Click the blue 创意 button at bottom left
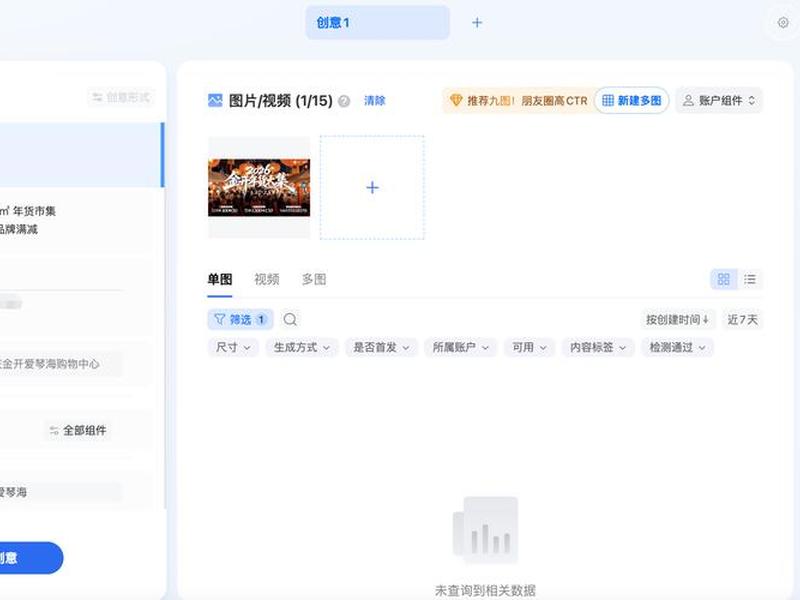 31,557
